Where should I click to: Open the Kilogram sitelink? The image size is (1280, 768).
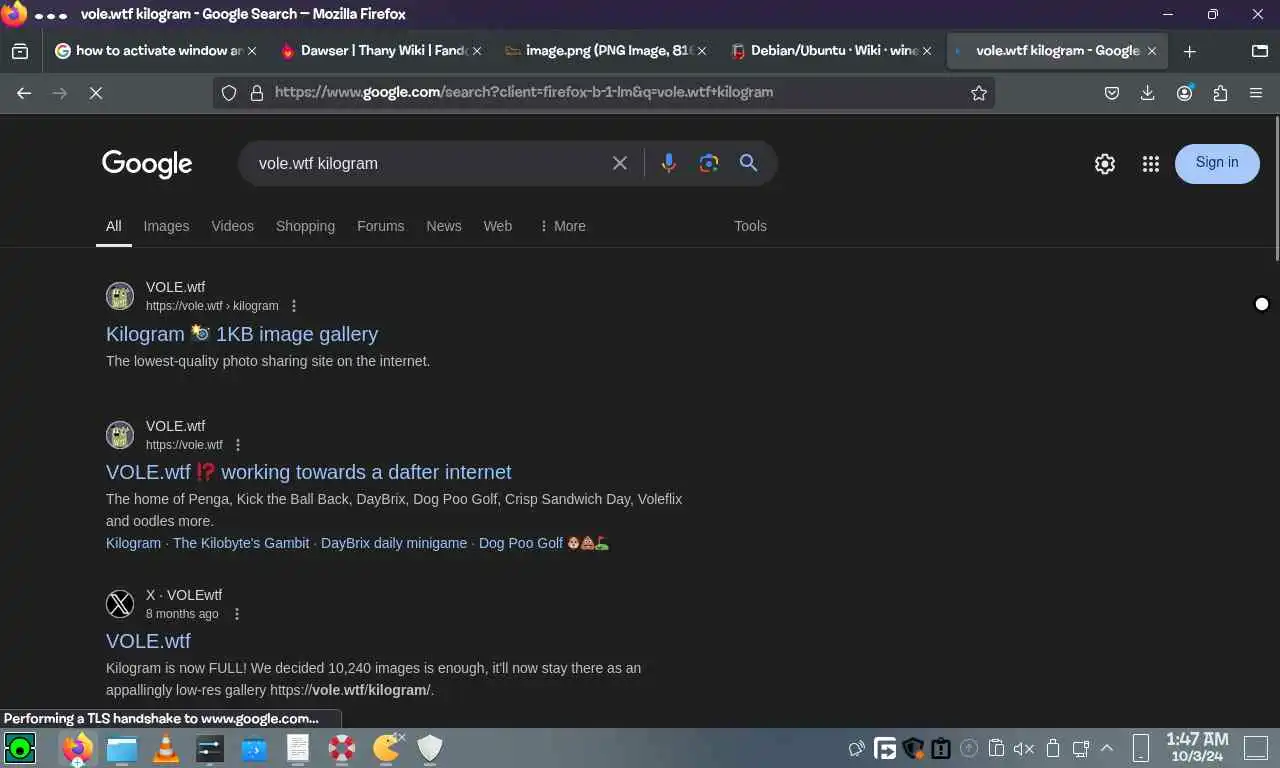(133, 543)
